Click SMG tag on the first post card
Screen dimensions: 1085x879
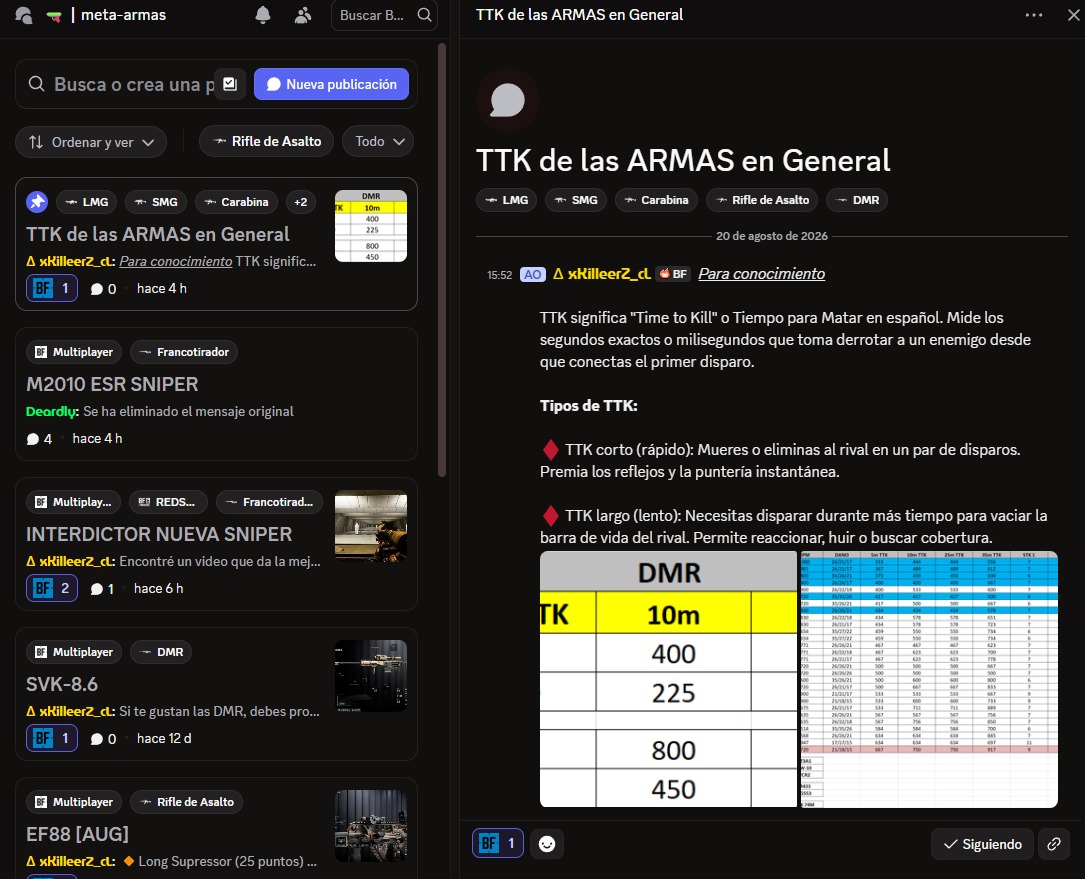click(156, 202)
